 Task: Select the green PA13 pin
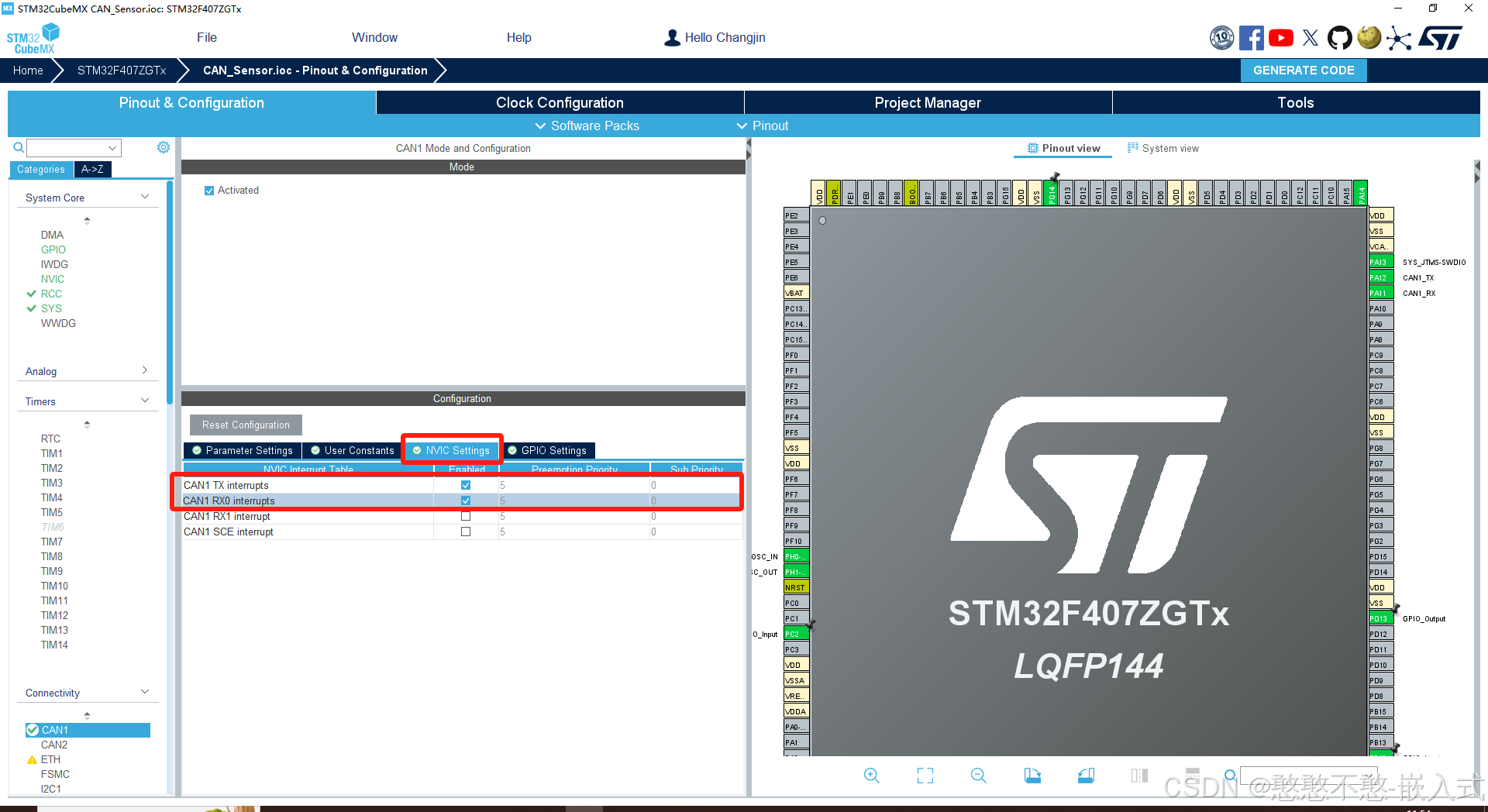1381,262
